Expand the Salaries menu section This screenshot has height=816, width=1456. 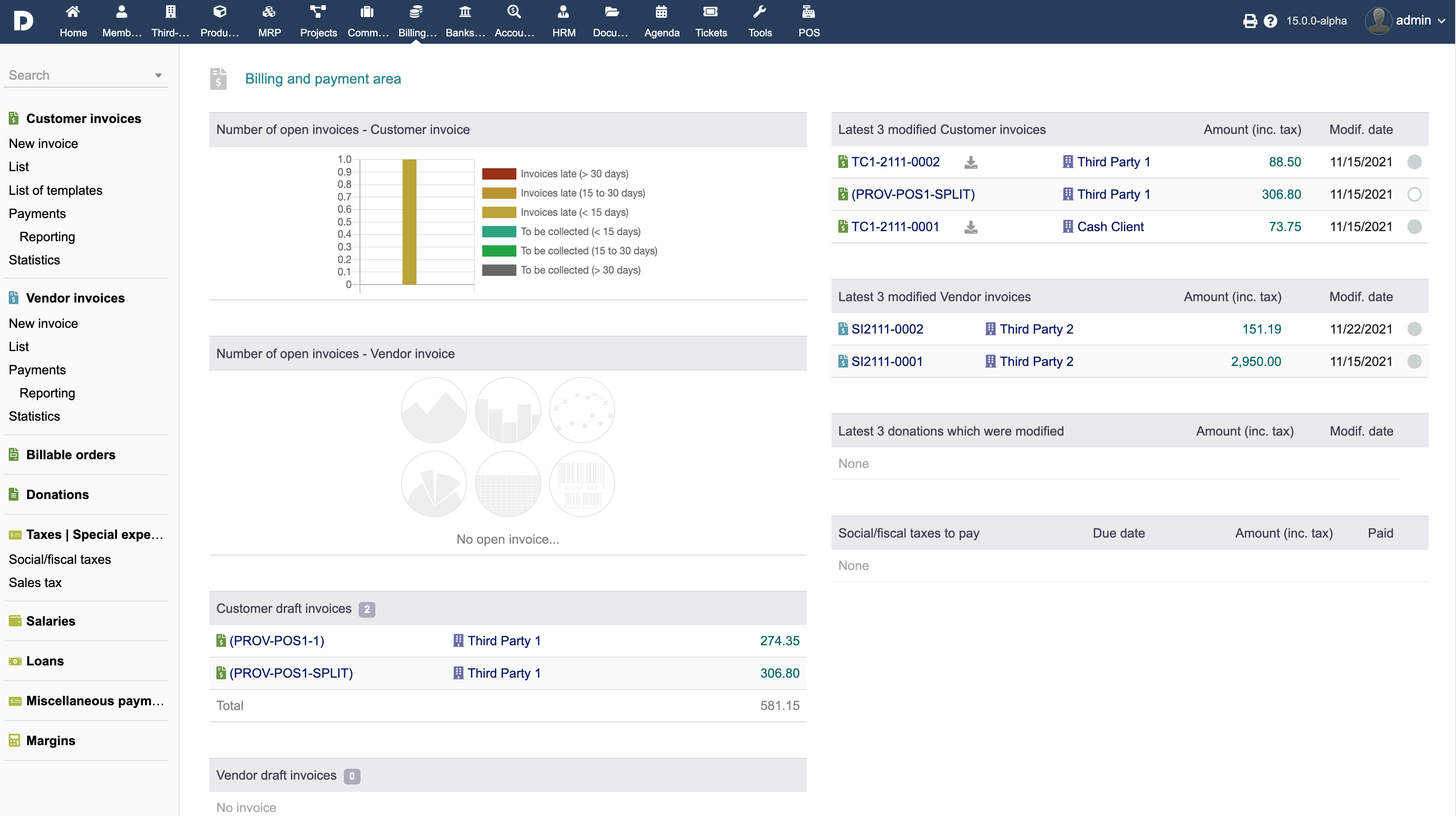tap(50, 621)
